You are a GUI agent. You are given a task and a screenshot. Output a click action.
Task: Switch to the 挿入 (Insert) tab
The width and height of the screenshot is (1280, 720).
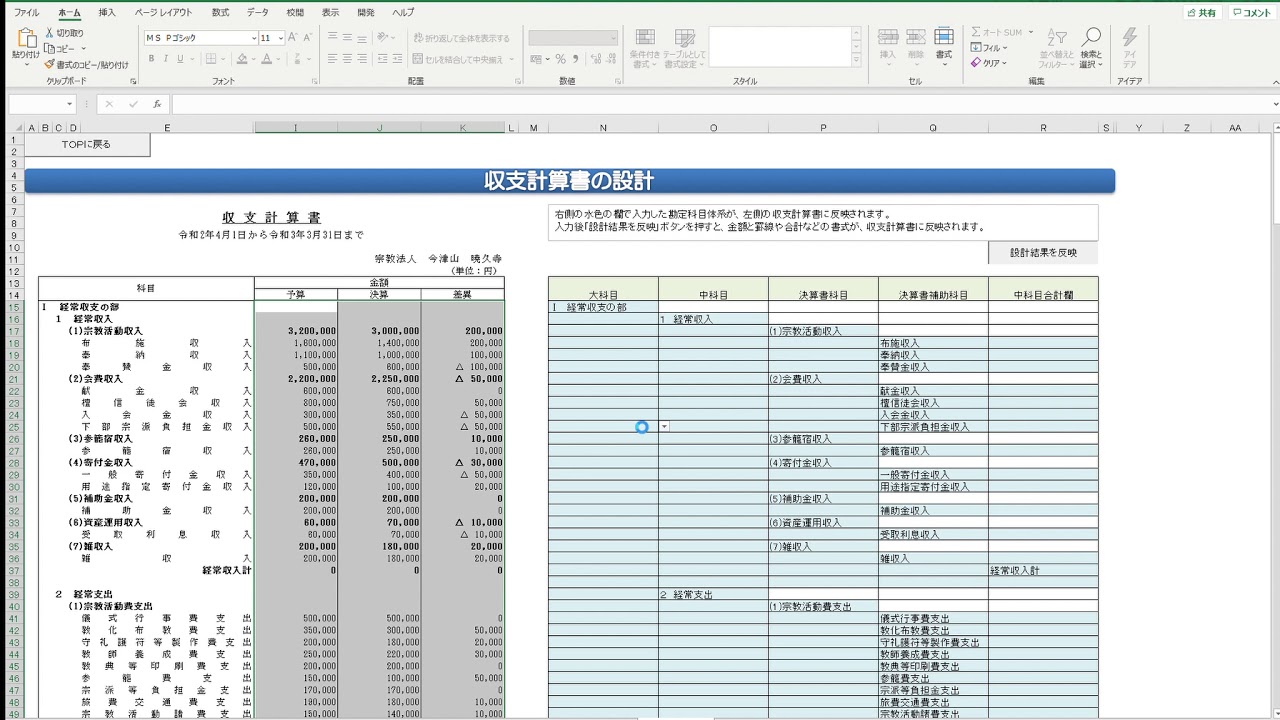(107, 13)
